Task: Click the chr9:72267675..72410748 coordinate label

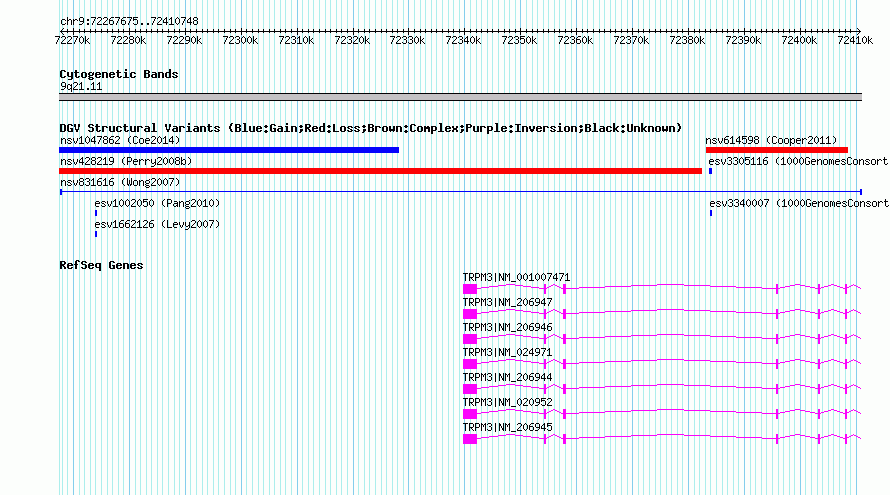Action: [129, 22]
